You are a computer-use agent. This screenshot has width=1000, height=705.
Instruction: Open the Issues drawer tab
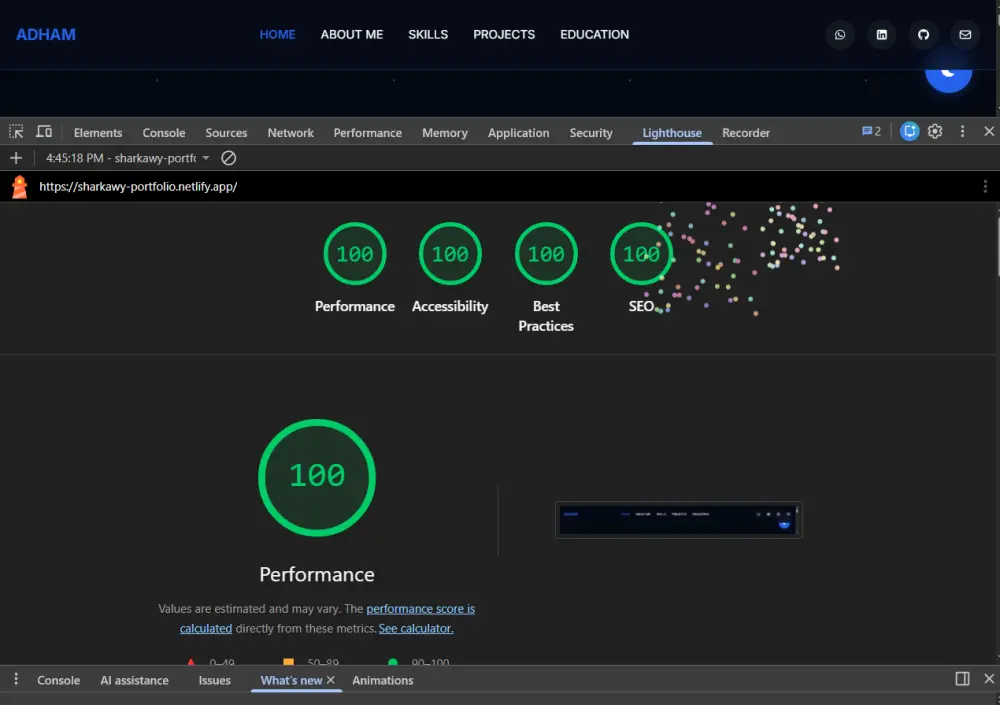tap(214, 680)
